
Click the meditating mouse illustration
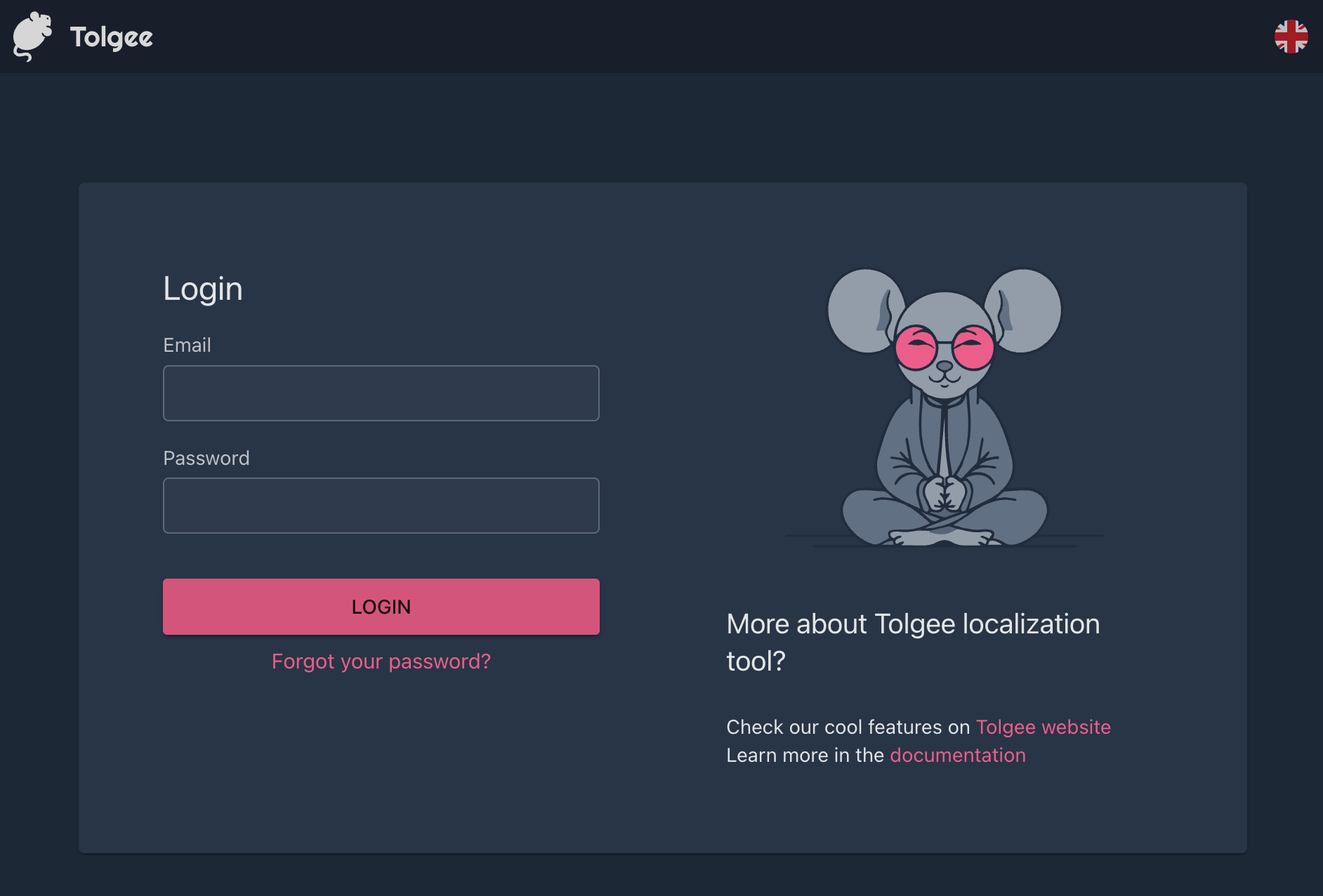coord(944,407)
